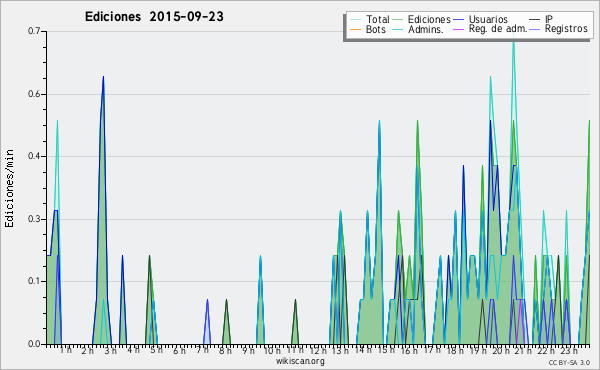The image size is (600, 370).
Task: Click the 5 h x-axis label
Action: pos(156,350)
